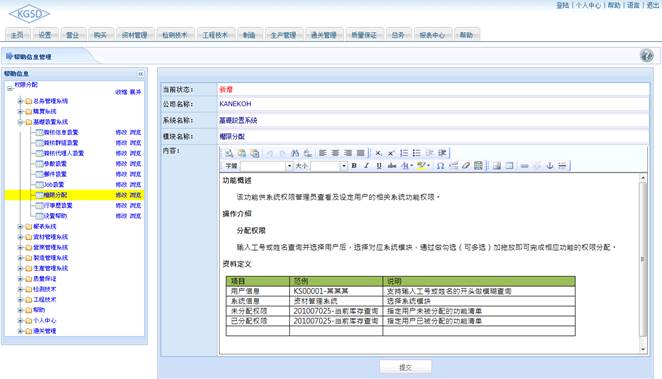Switch to the 报表中心 tab
The height and width of the screenshot is (379, 662).
(x=432, y=35)
